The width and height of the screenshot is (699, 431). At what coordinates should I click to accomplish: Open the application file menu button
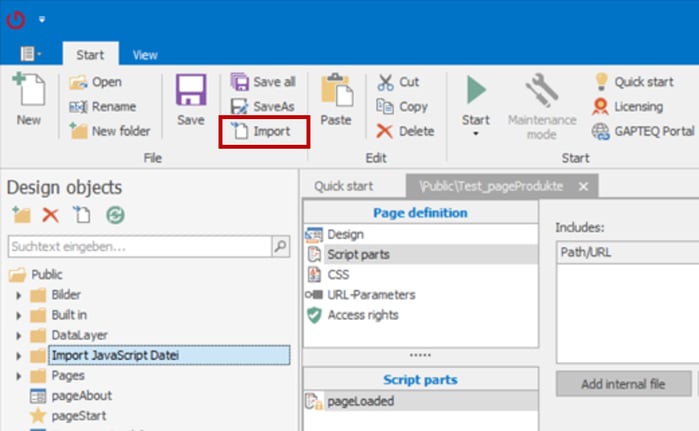pos(31,54)
